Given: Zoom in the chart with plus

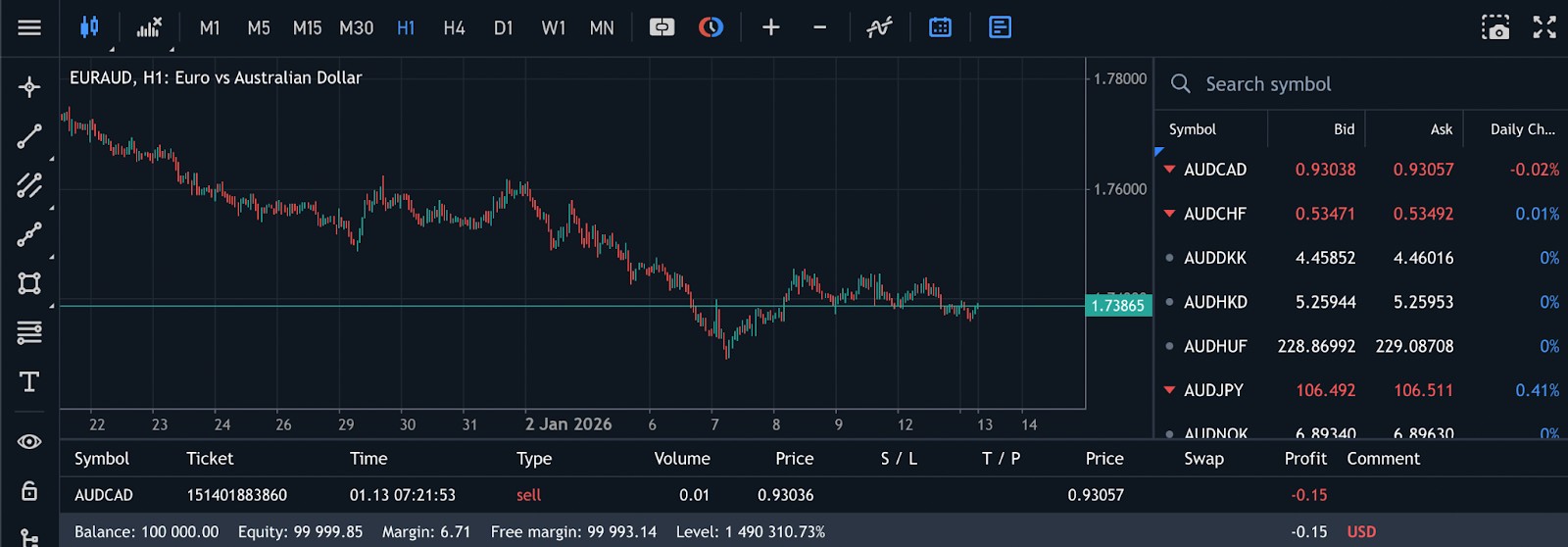Looking at the screenshot, I should coord(771,27).
